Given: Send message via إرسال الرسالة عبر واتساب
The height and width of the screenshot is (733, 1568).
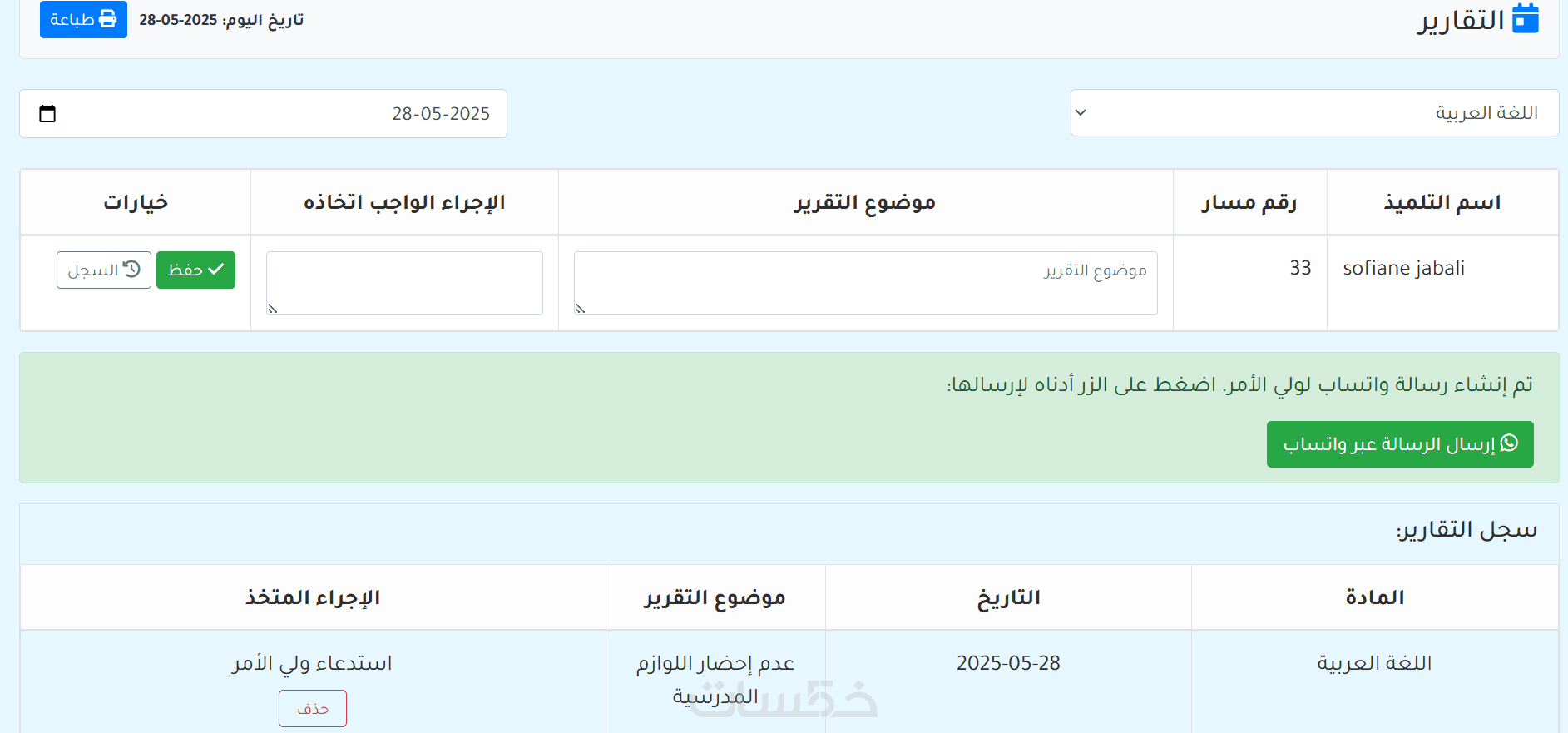Looking at the screenshot, I should (x=1400, y=444).
